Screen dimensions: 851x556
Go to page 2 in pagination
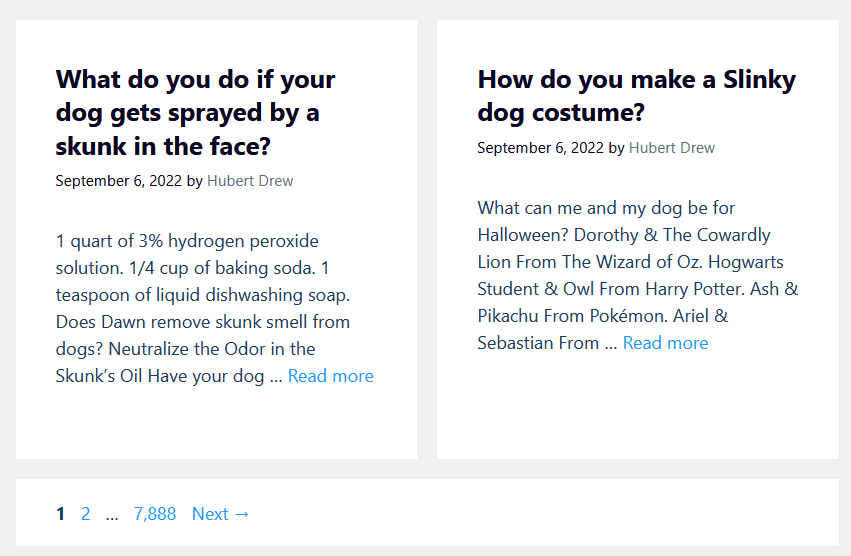click(86, 514)
